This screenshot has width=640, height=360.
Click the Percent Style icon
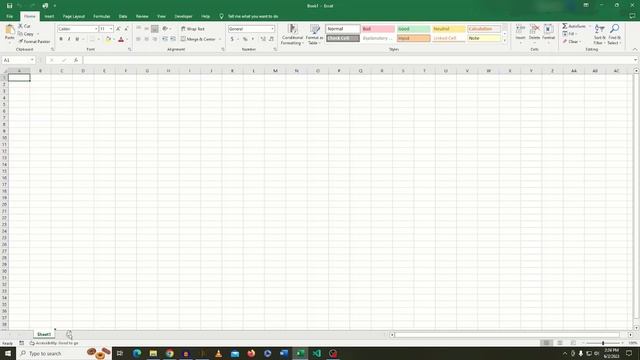coord(245,39)
